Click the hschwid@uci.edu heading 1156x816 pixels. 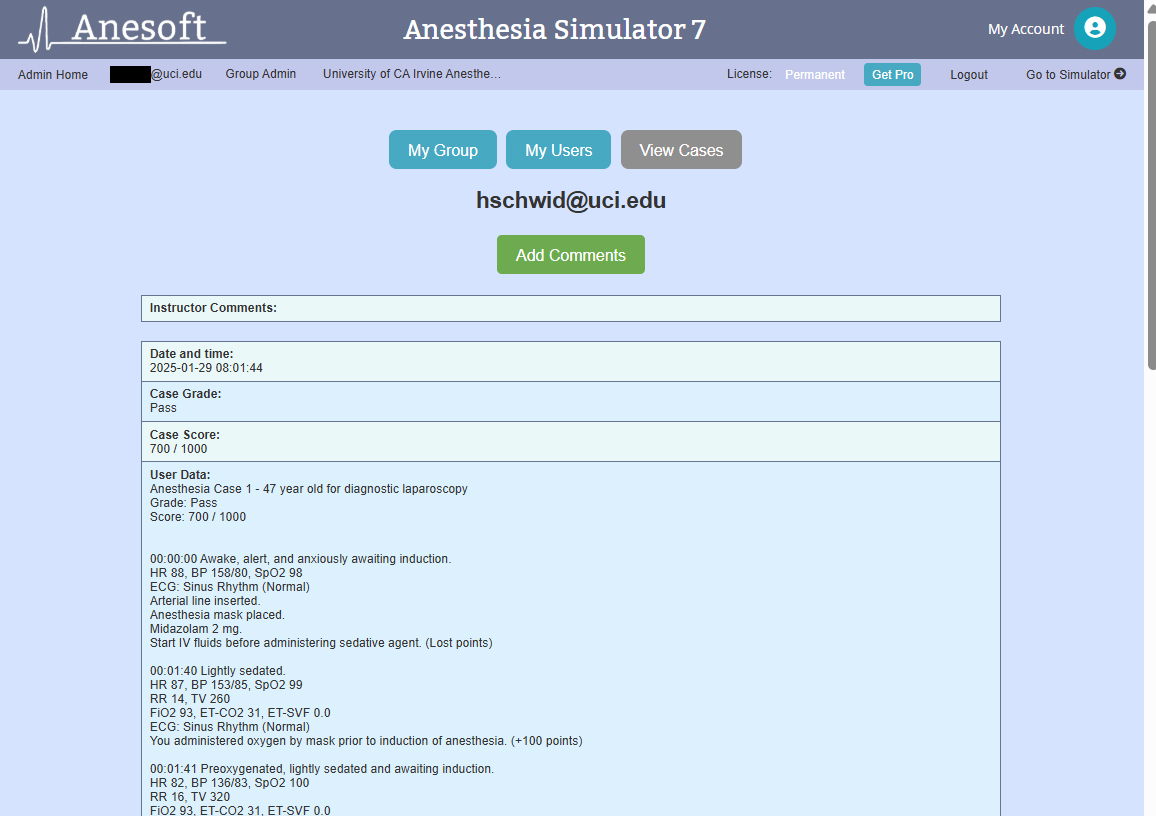pyautogui.click(x=571, y=200)
